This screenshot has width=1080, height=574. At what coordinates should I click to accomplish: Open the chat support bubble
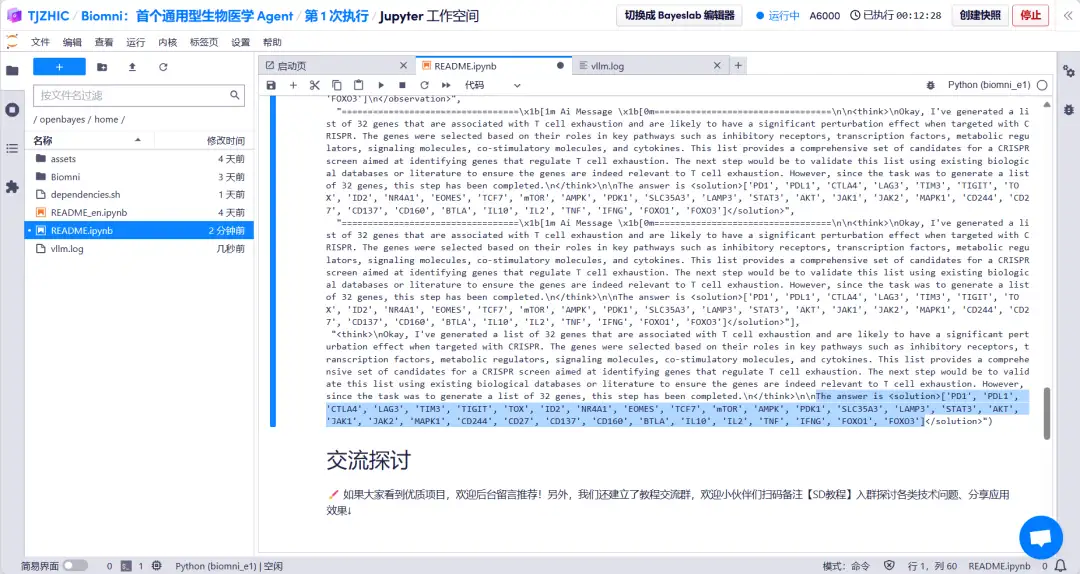pyautogui.click(x=1041, y=537)
